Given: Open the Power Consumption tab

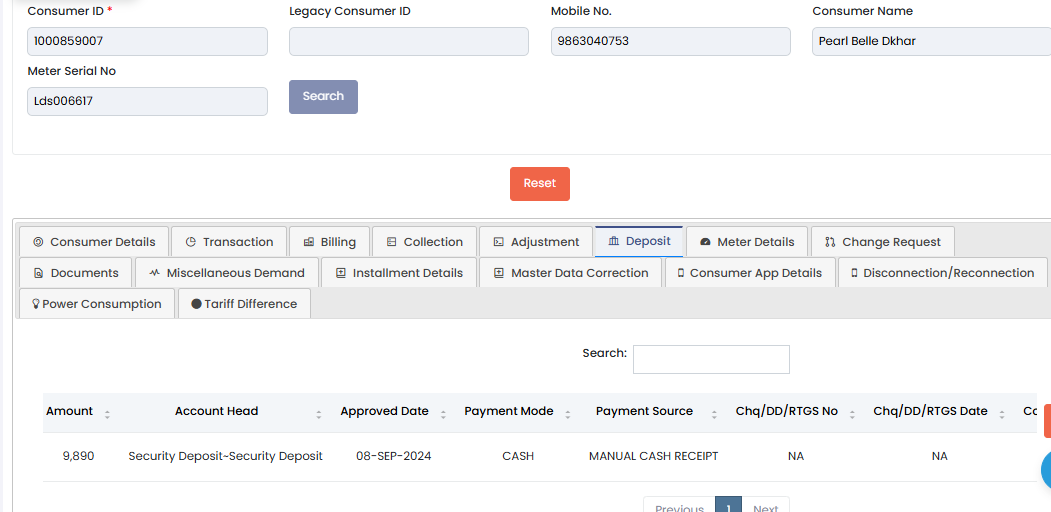Looking at the screenshot, I should tap(97, 304).
